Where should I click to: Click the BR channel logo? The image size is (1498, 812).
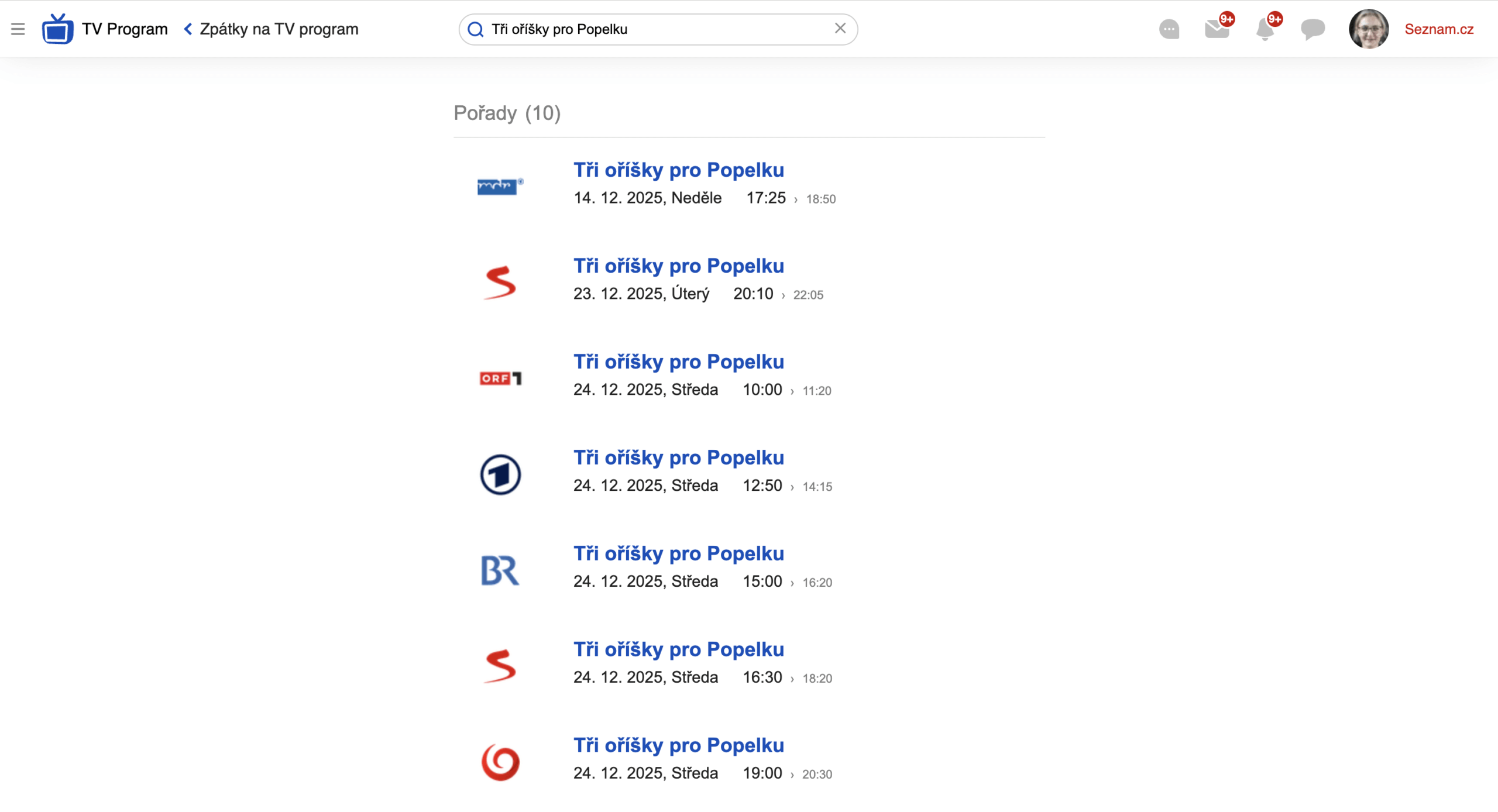500,570
